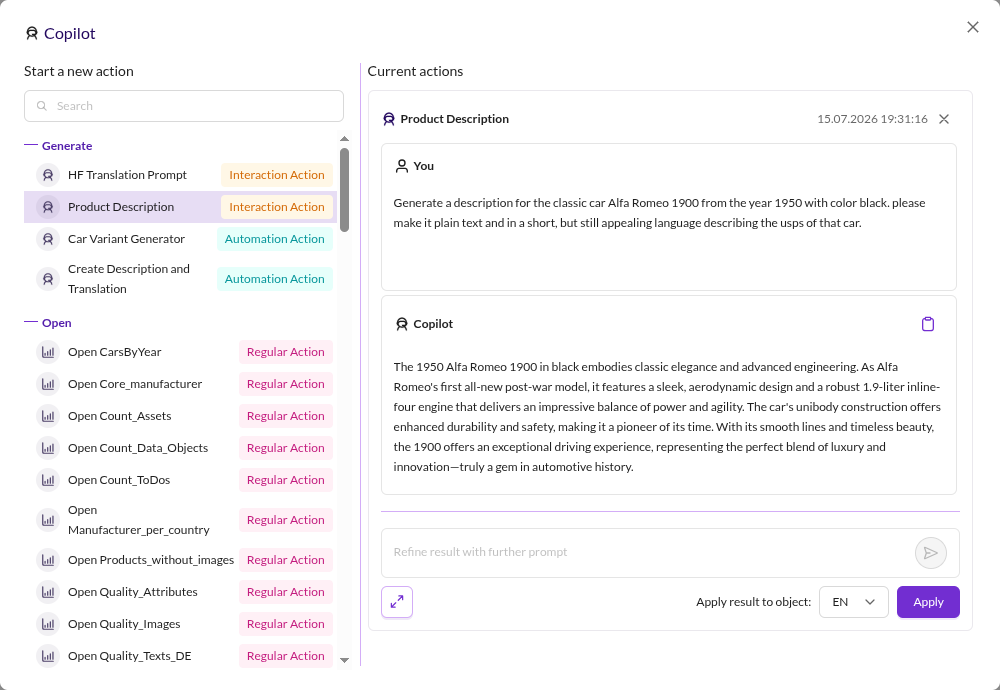Select Car Variant Generator action
Viewport: 1000px width, 690px height.
pyautogui.click(x=180, y=239)
